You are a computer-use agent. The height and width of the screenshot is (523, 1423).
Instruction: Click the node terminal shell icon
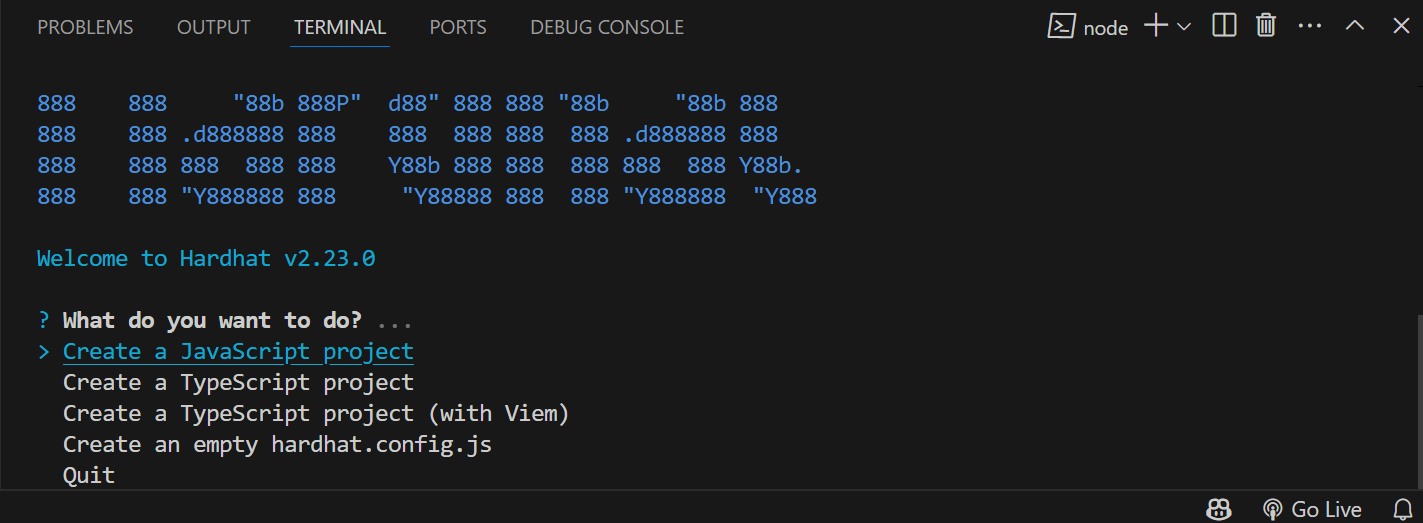(1061, 27)
